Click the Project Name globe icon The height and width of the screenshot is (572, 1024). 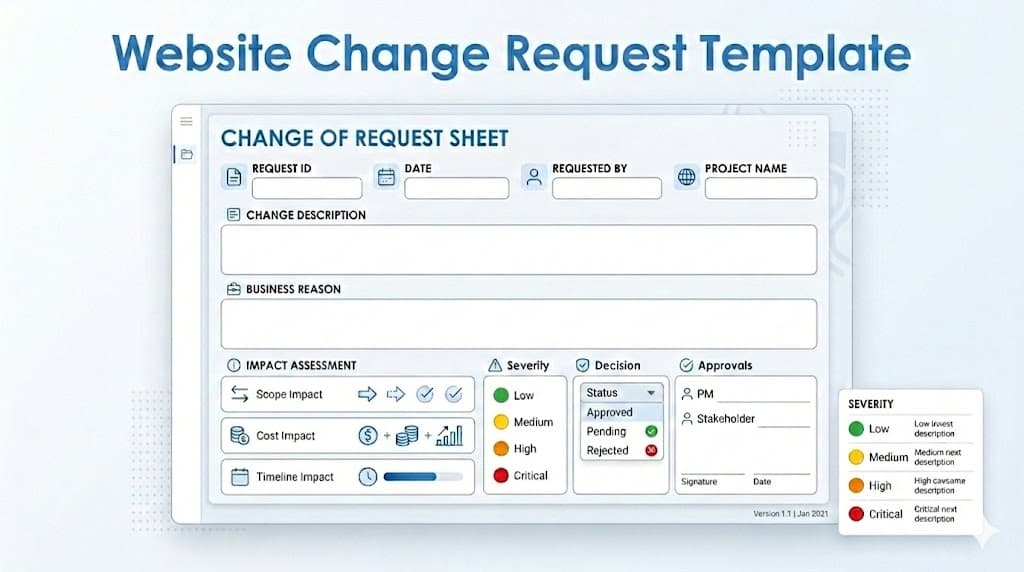pyautogui.click(x=686, y=177)
